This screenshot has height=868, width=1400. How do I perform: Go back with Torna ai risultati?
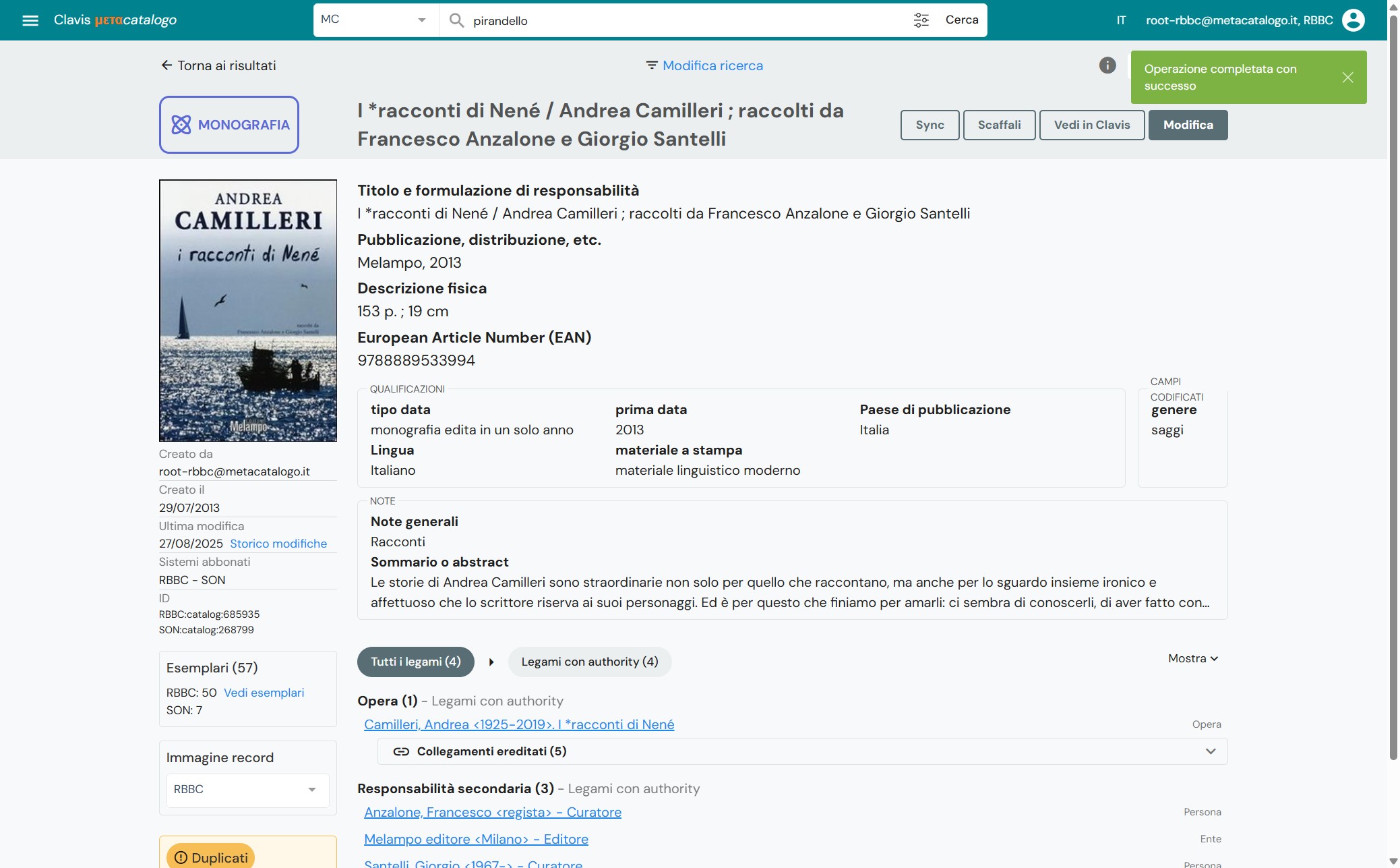[218, 65]
